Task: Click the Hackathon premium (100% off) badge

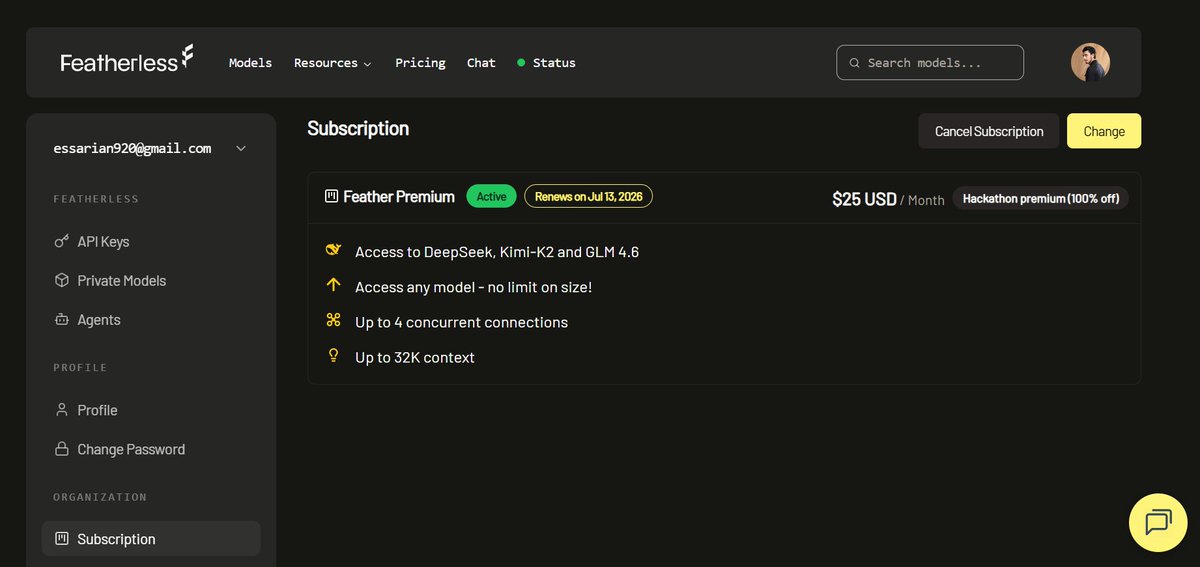Action: tap(1040, 198)
